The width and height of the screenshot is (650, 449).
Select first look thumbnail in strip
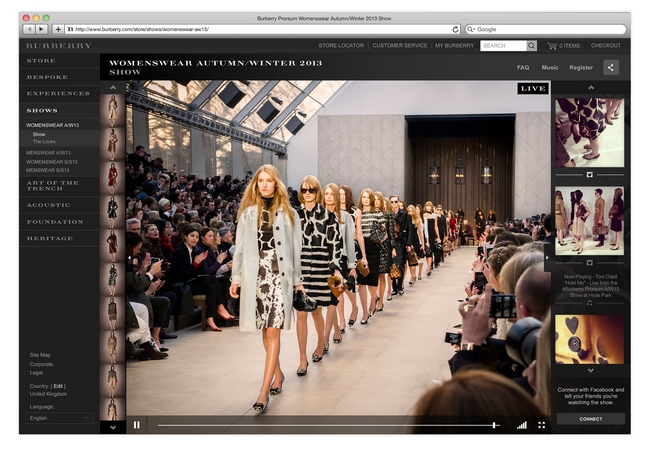point(112,110)
